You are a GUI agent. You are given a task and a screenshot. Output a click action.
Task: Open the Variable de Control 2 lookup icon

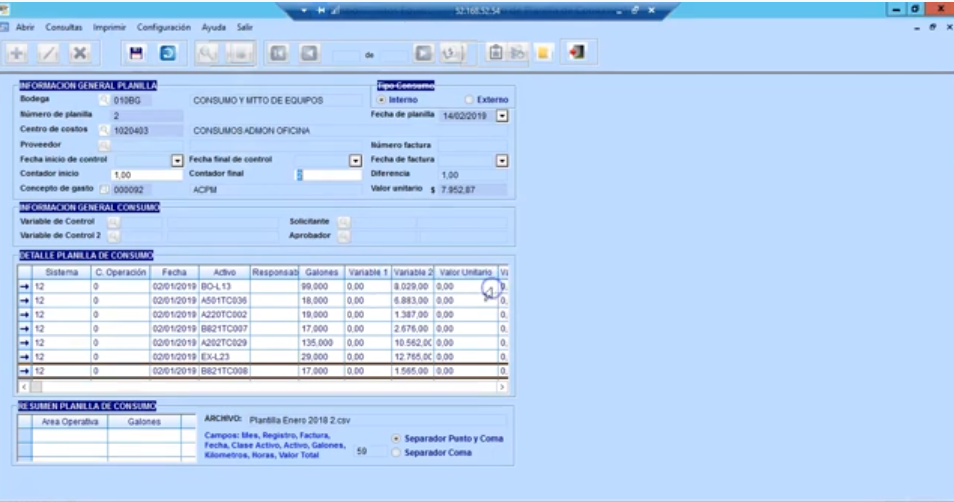(x=113, y=236)
